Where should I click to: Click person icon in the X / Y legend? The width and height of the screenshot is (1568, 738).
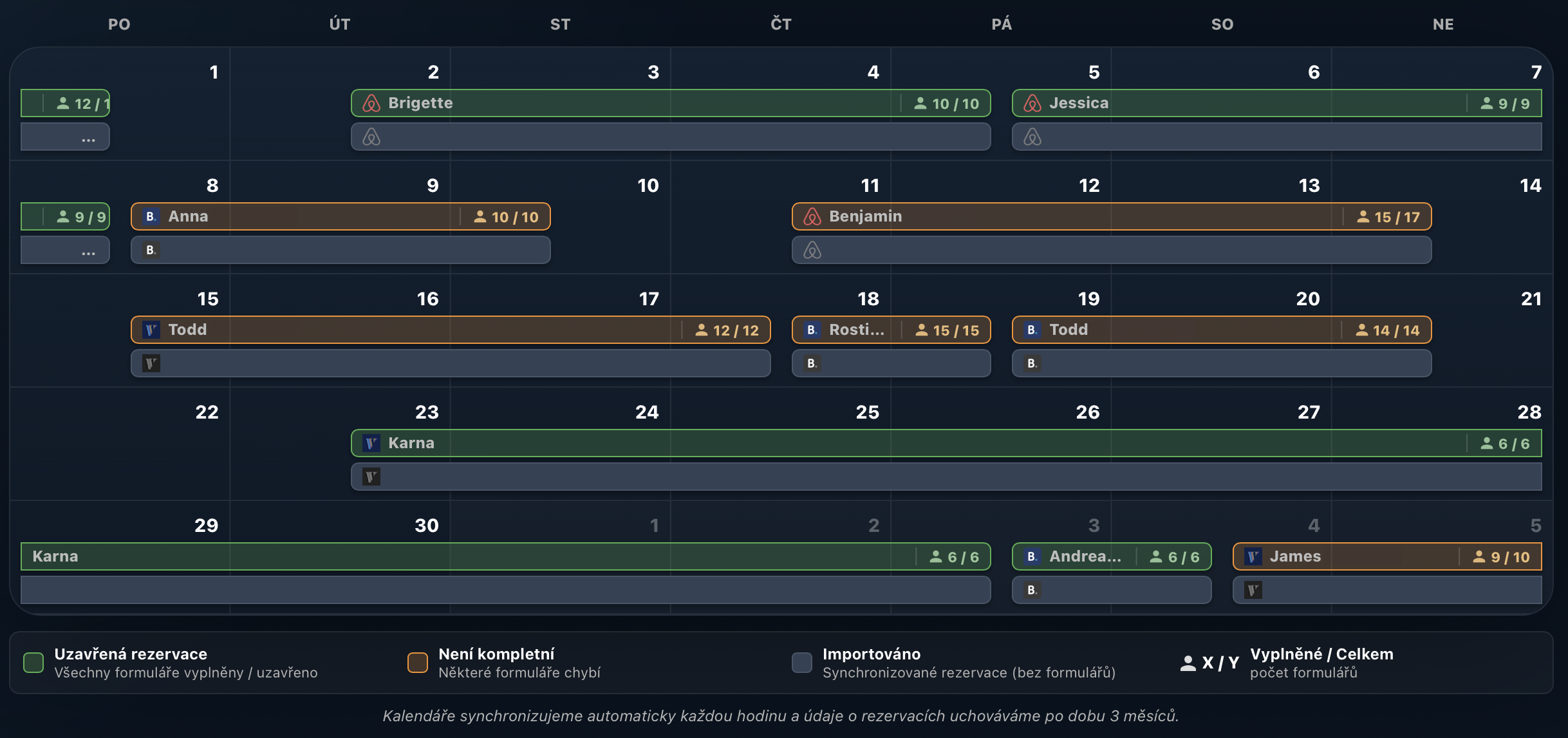1188,663
